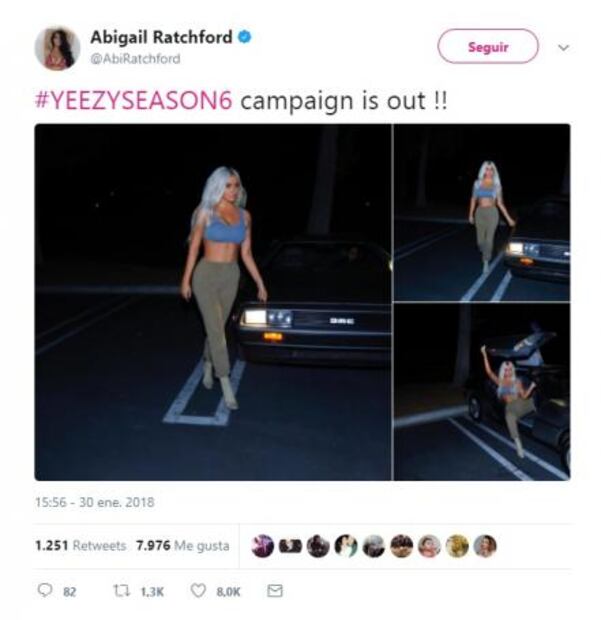Click the first liker avatar in row

(x=262, y=546)
